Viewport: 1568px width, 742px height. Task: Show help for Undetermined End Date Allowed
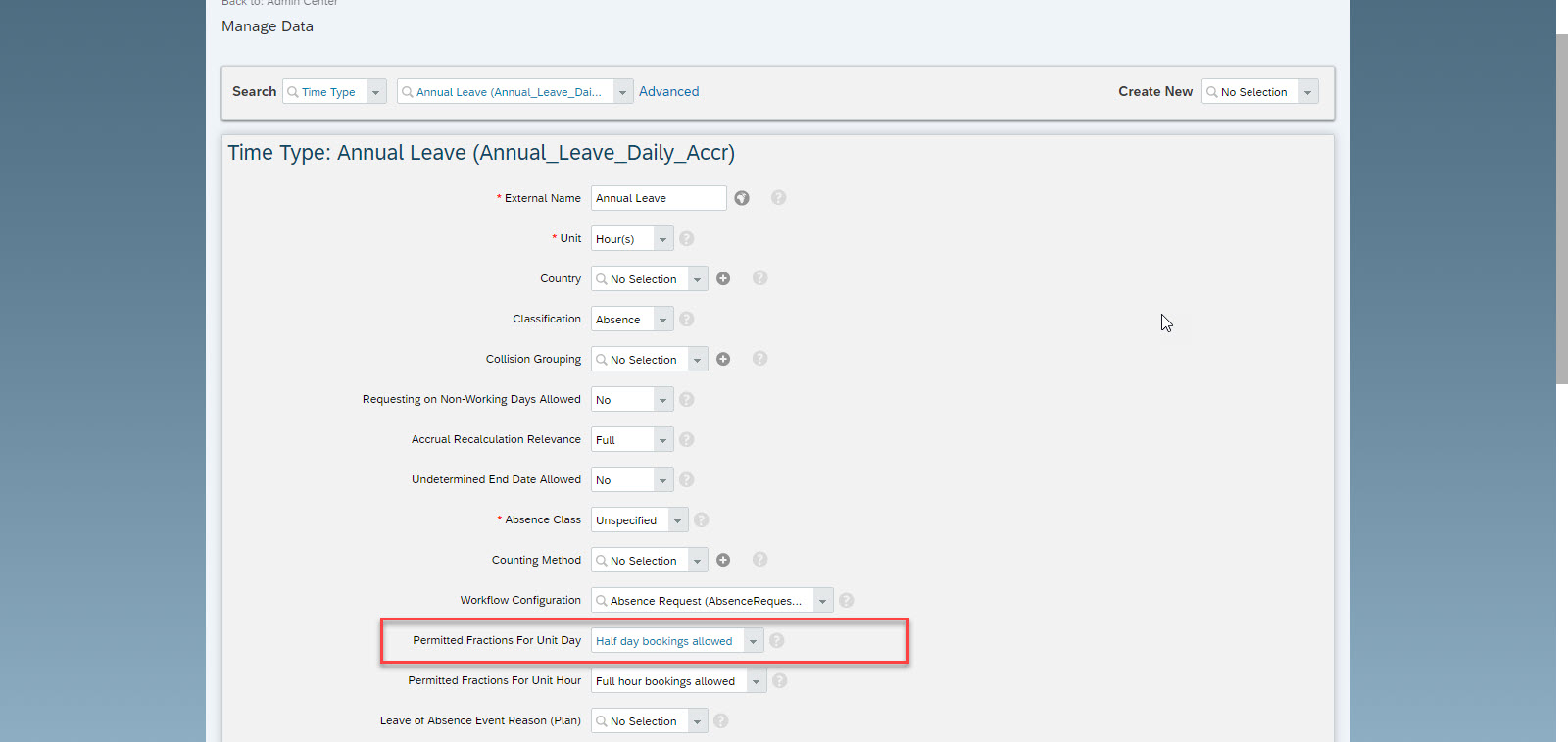[x=687, y=480]
